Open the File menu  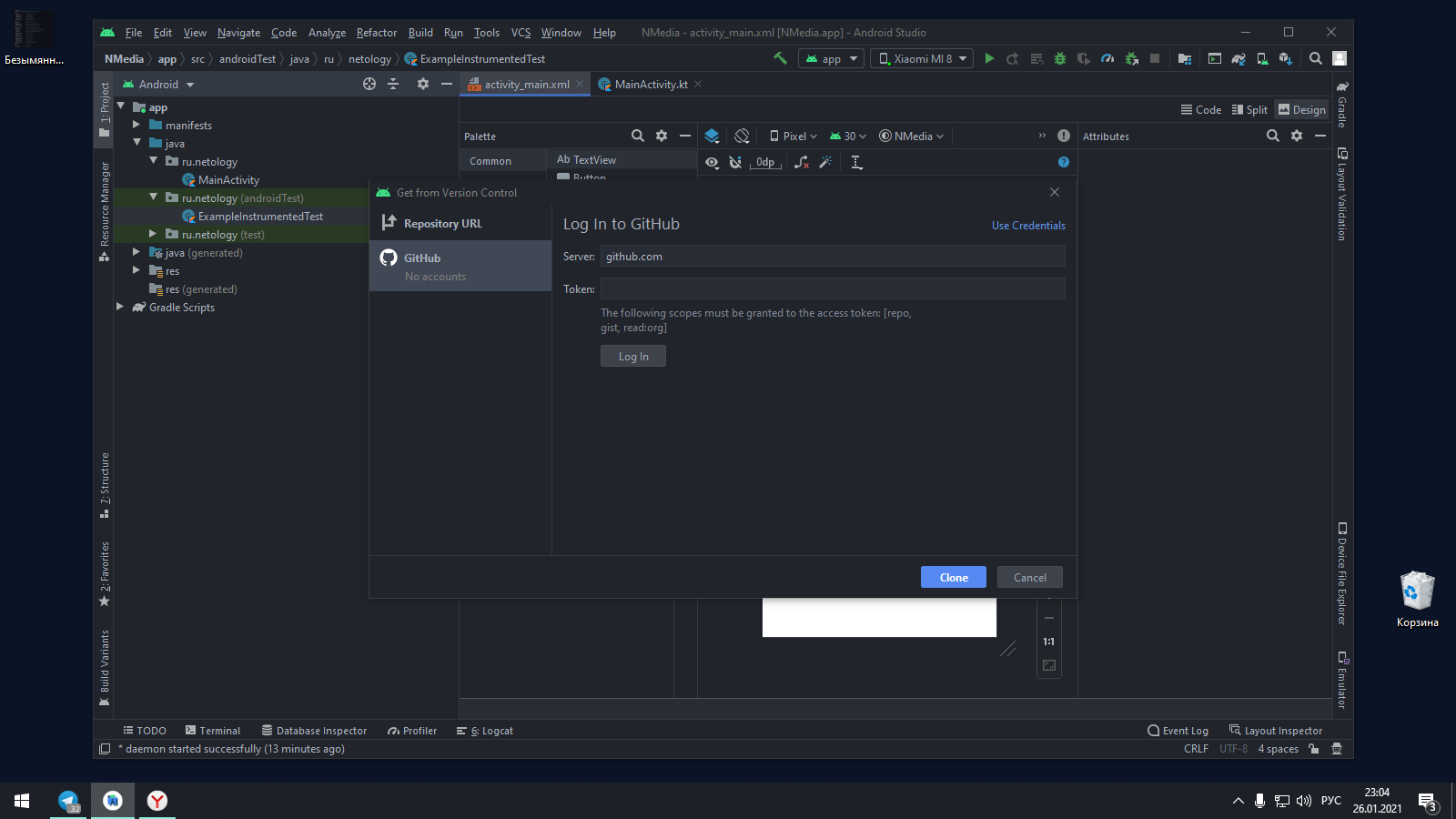tap(133, 32)
